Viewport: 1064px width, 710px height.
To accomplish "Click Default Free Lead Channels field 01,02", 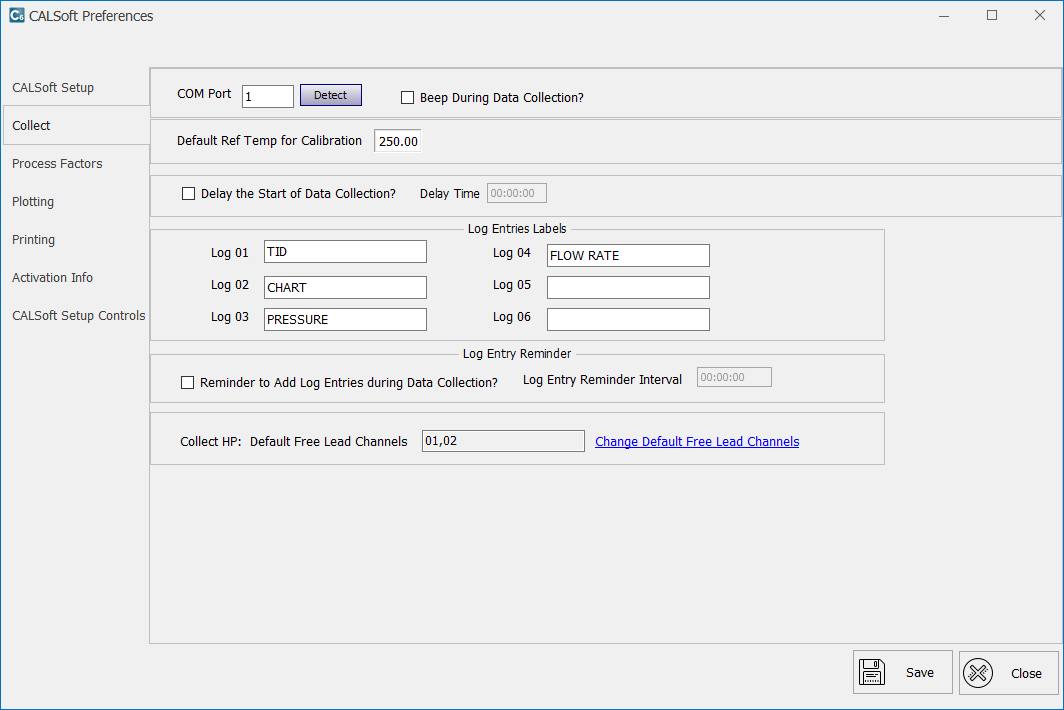I will tap(503, 441).
